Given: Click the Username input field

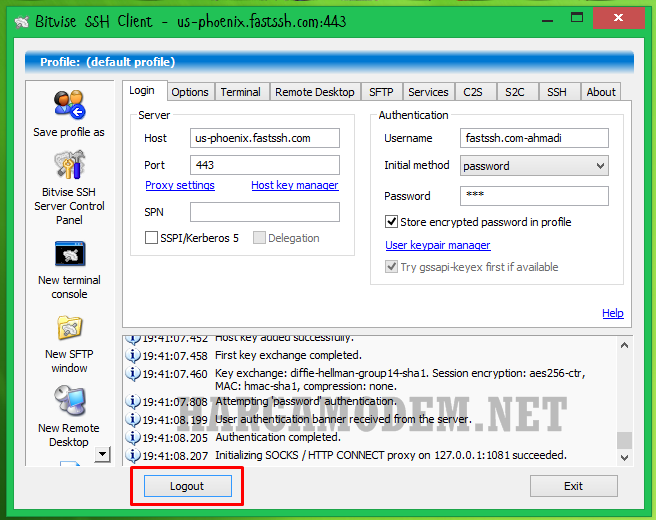Looking at the screenshot, I should pos(534,138).
